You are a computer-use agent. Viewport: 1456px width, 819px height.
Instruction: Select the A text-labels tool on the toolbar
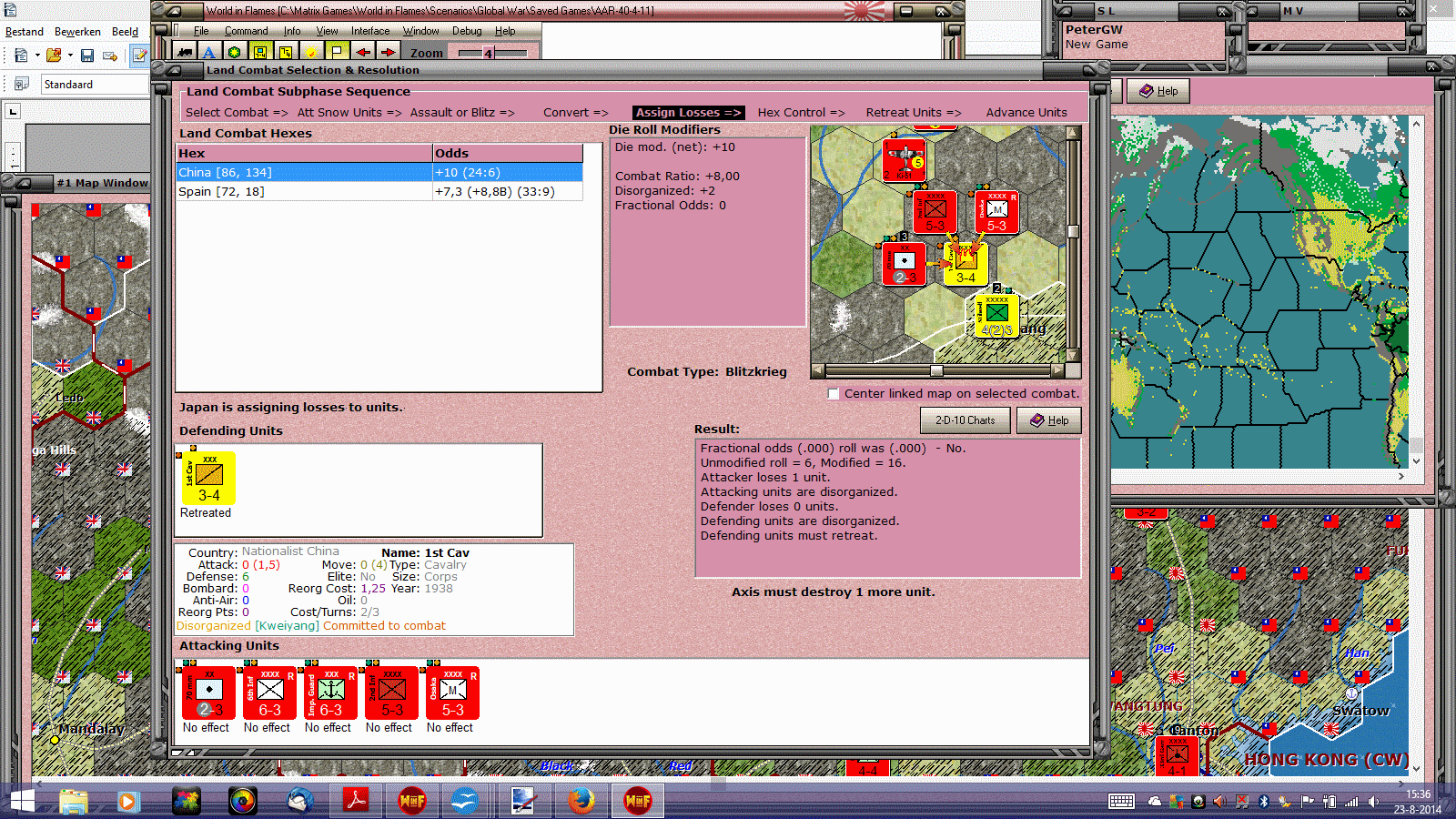[x=207, y=53]
